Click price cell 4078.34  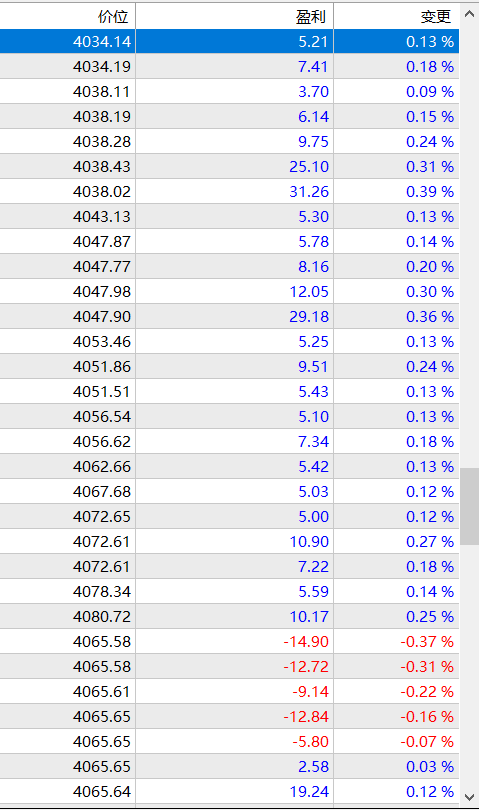(102, 591)
